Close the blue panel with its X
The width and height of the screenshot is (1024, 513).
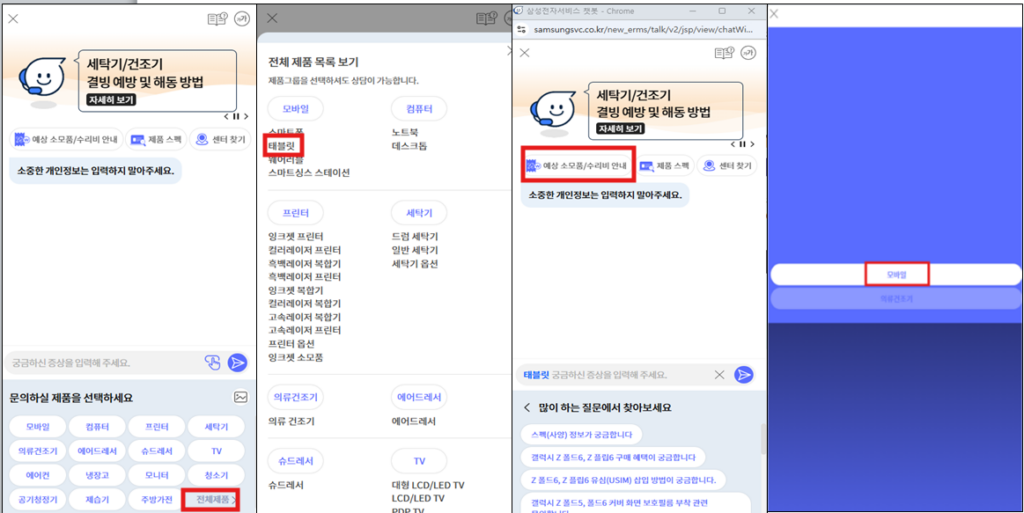coord(774,14)
